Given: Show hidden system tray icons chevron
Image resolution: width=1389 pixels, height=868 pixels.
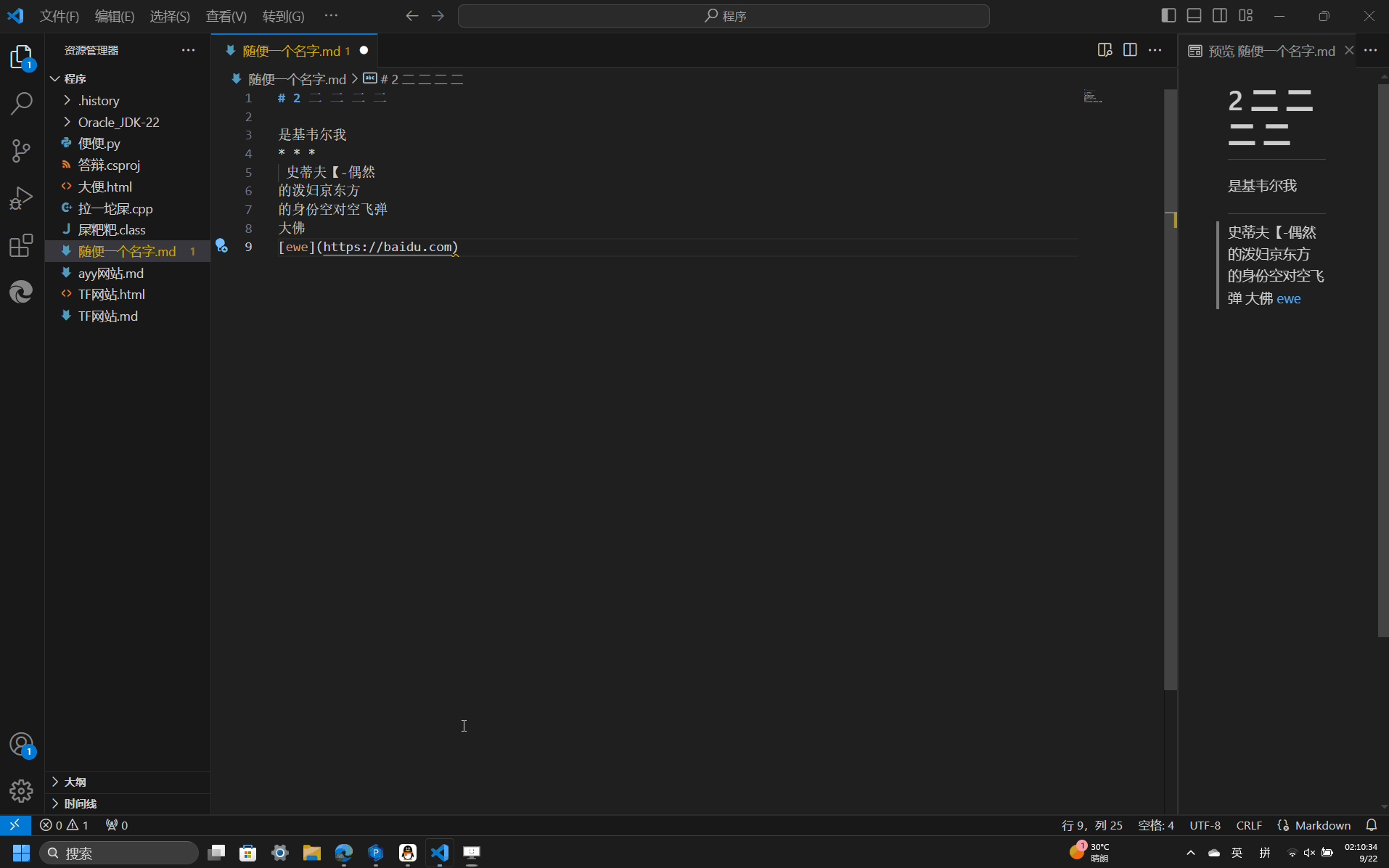Looking at the screenshot, I should [x=1190, y=853].
